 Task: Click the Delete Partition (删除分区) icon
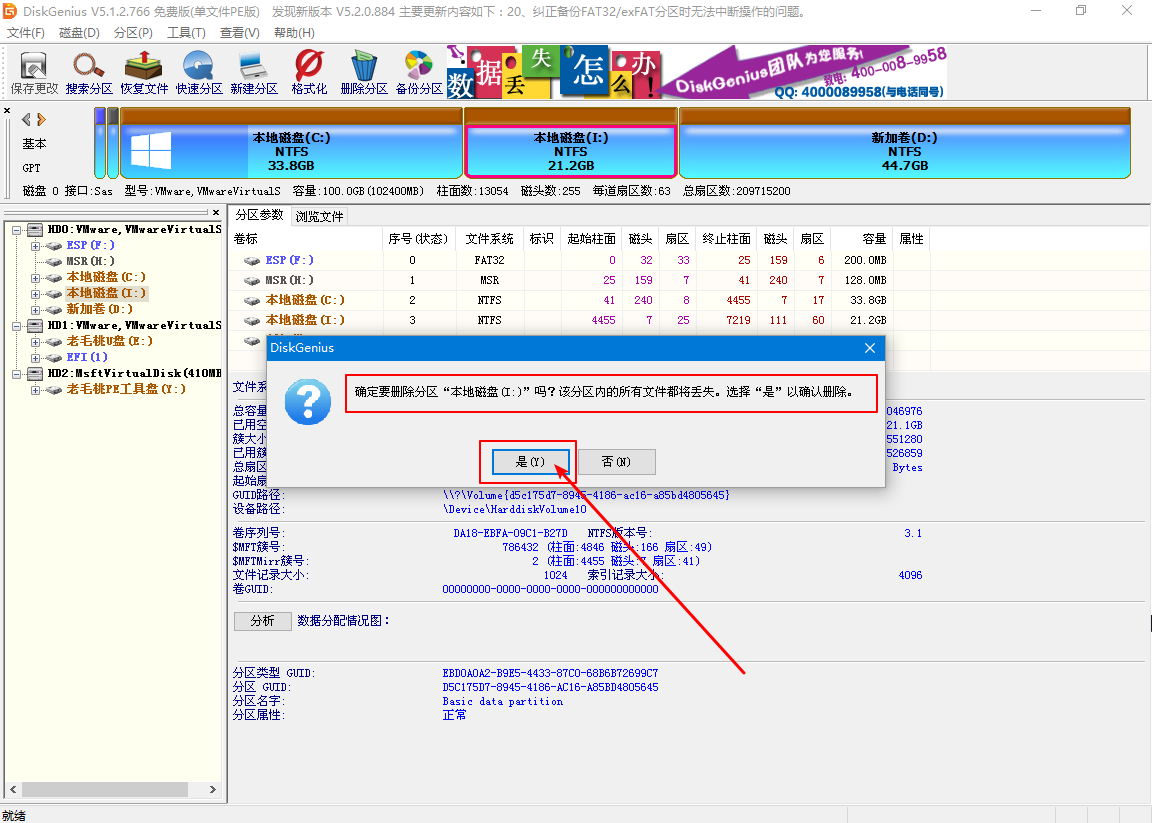[364, 73]
